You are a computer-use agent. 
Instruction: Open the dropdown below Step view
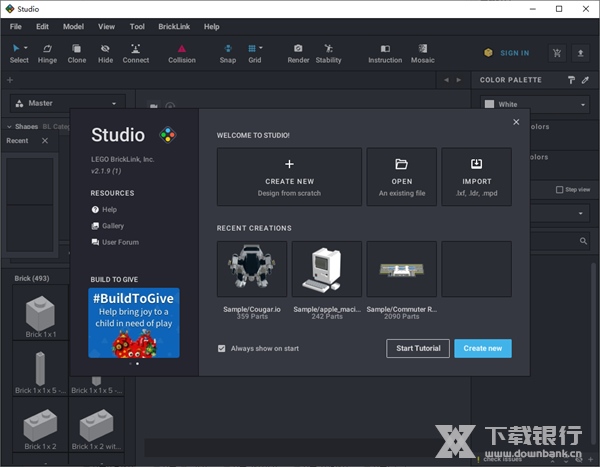[x=580, y=213]
